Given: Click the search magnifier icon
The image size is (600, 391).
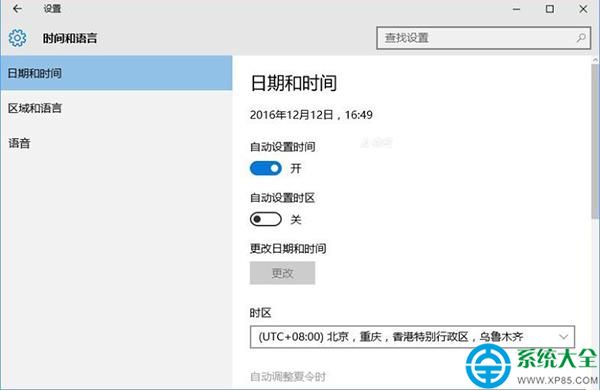Looking at the screenshot, I should (581, 37).
